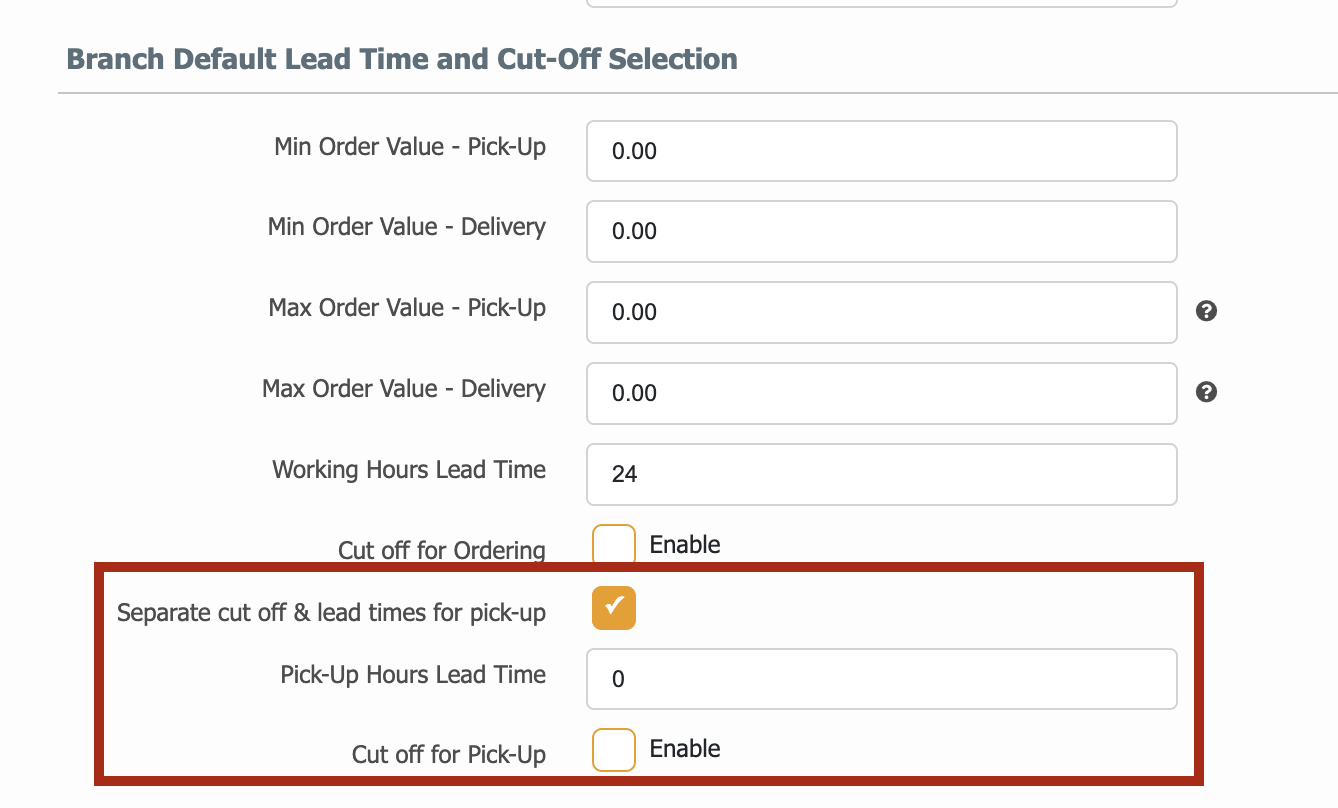Click the Enable label beside Cut off for Pick-Up

pyautogui.click(x=685, y=749)
